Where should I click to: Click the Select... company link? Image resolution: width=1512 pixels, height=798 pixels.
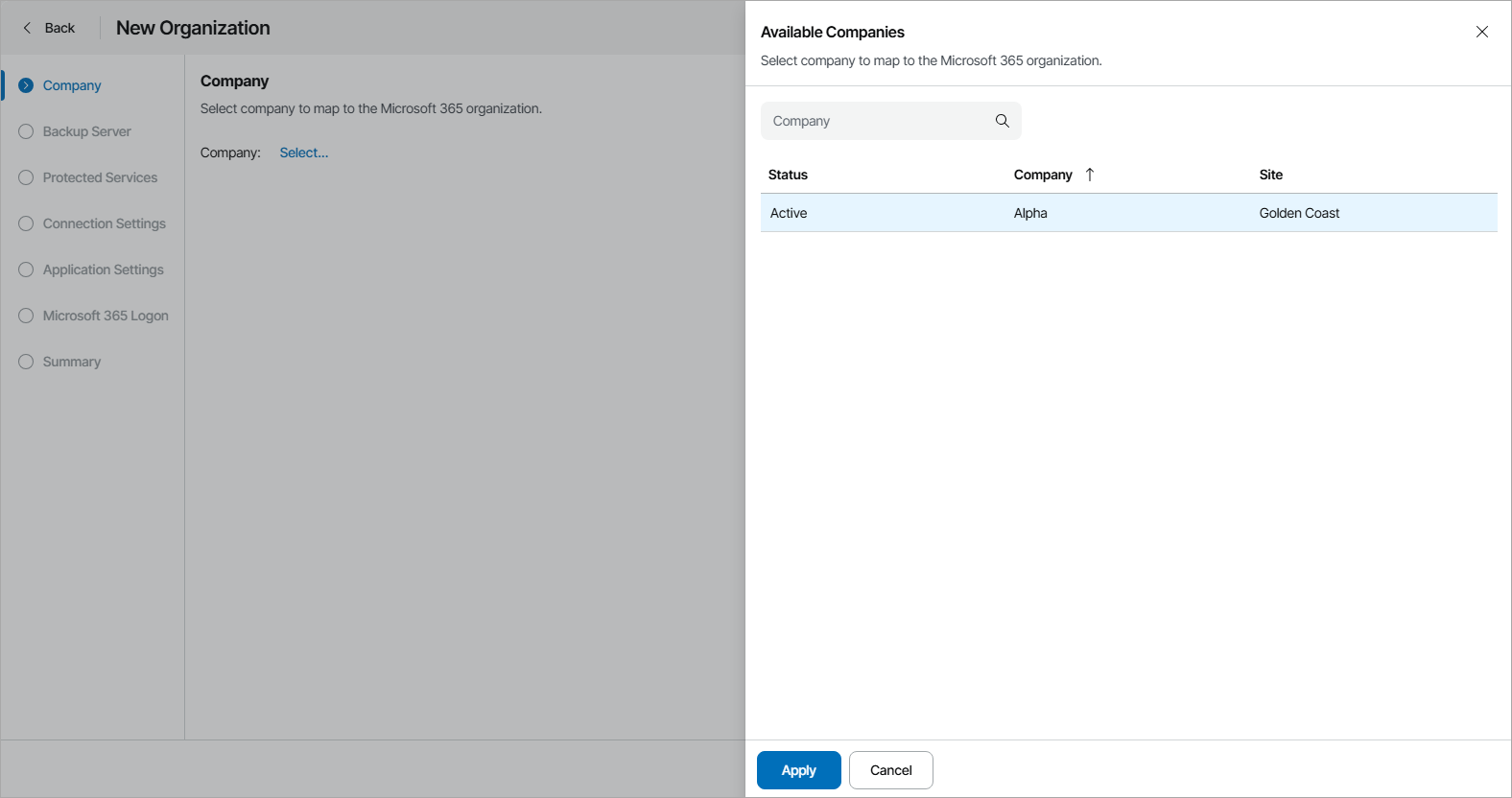303,153
